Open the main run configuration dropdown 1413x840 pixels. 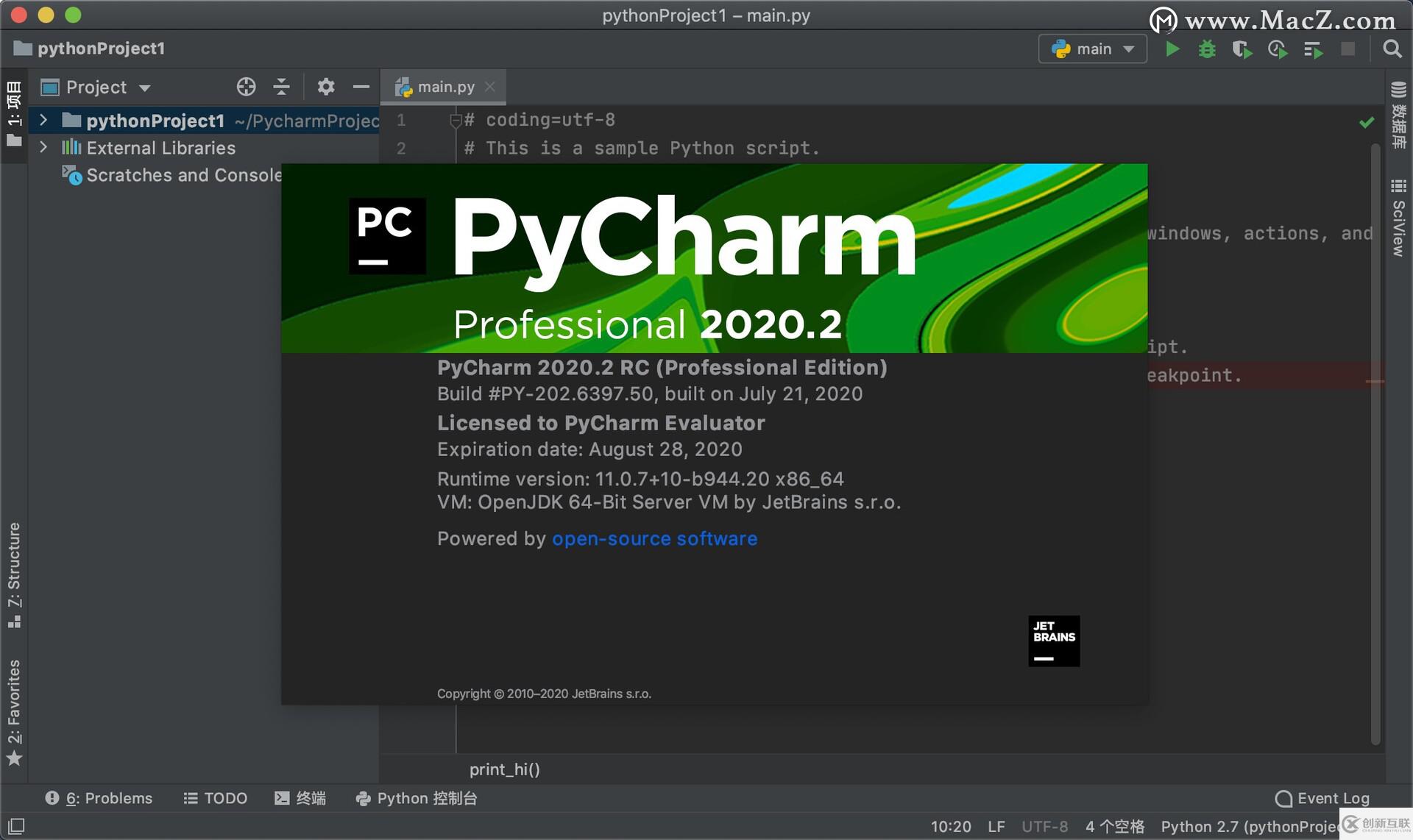click(x=1093, y=49)
